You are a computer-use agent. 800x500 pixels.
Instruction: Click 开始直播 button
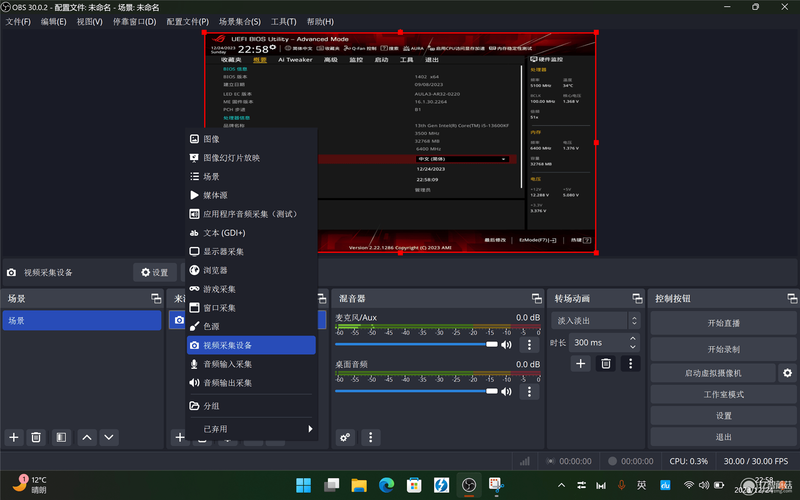[x=723, y=323]
